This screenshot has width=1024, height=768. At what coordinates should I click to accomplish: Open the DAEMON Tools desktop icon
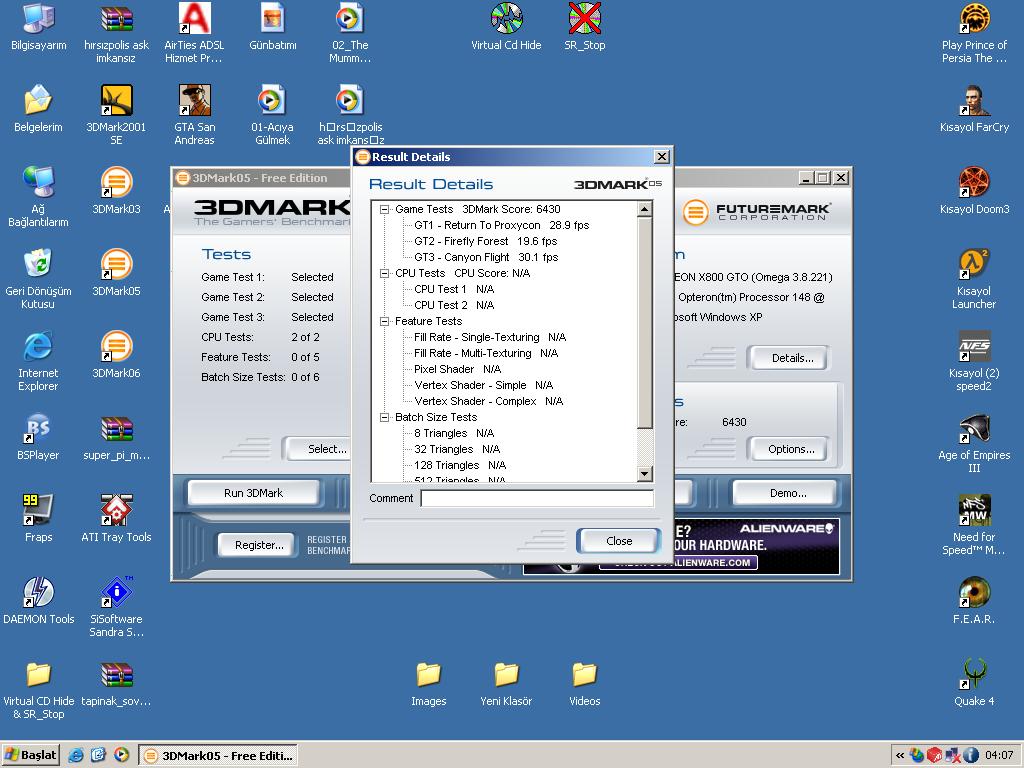pos(38,593)
